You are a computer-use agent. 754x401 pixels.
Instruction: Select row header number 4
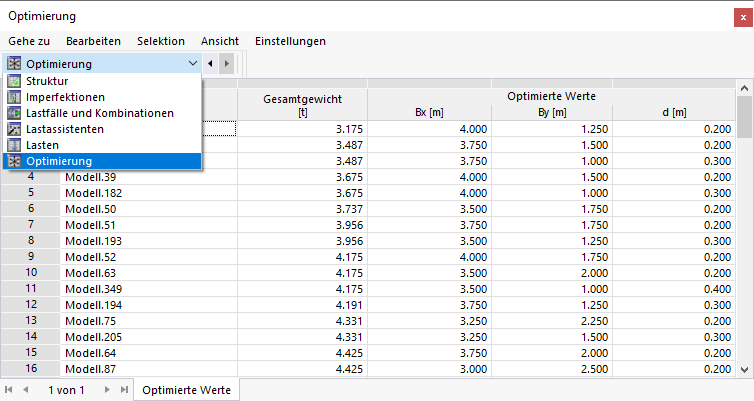[x=31, y=176]
